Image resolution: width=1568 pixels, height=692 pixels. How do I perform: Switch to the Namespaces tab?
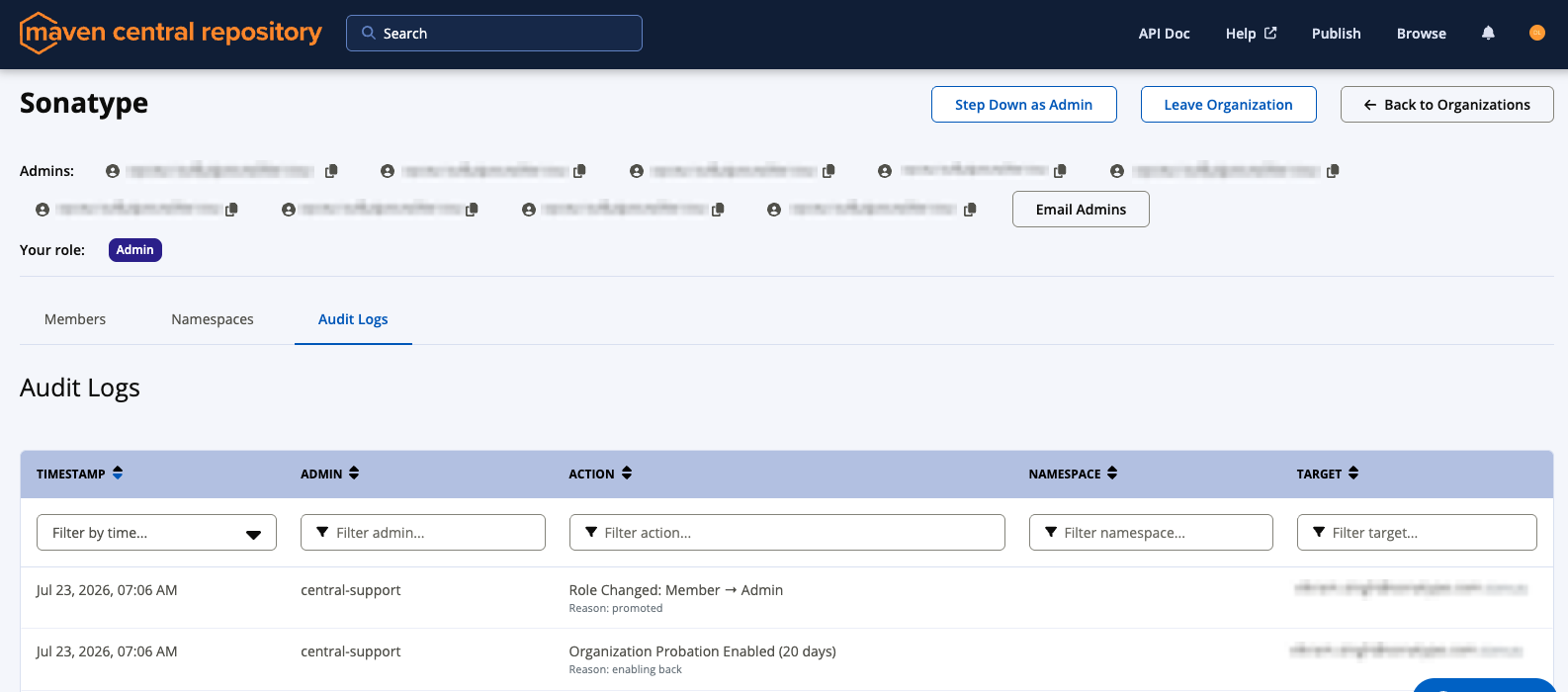(x=213, y=319)
